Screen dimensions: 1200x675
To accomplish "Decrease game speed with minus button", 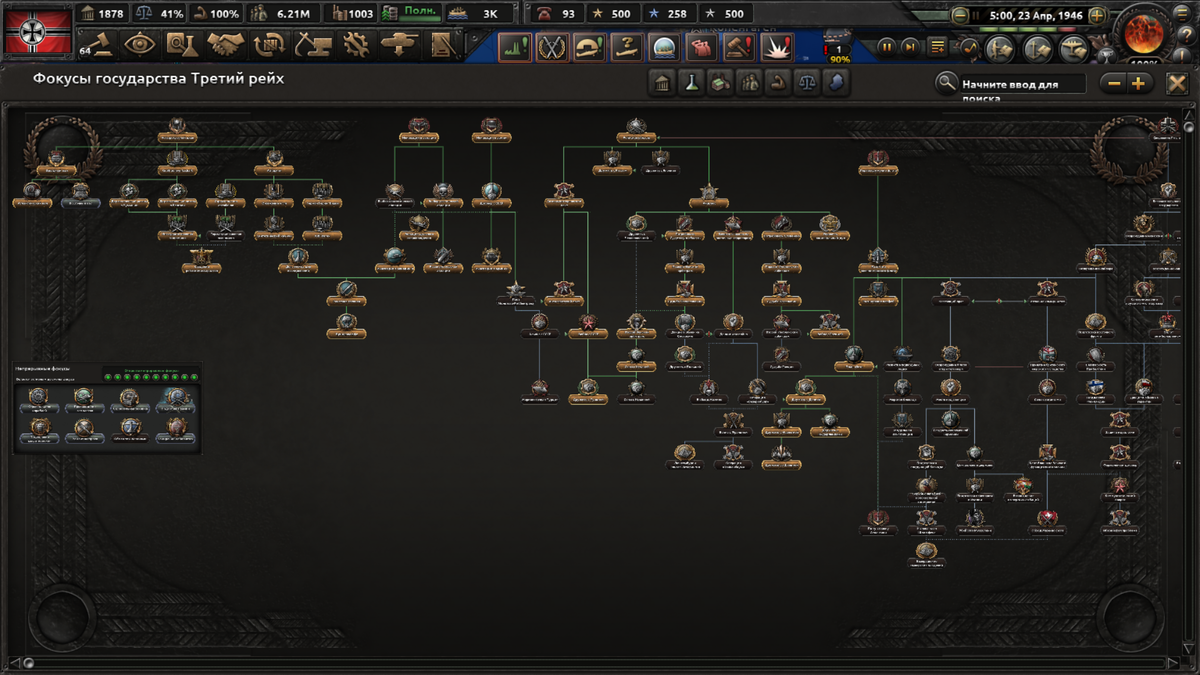I will click(x=960, y=15).
